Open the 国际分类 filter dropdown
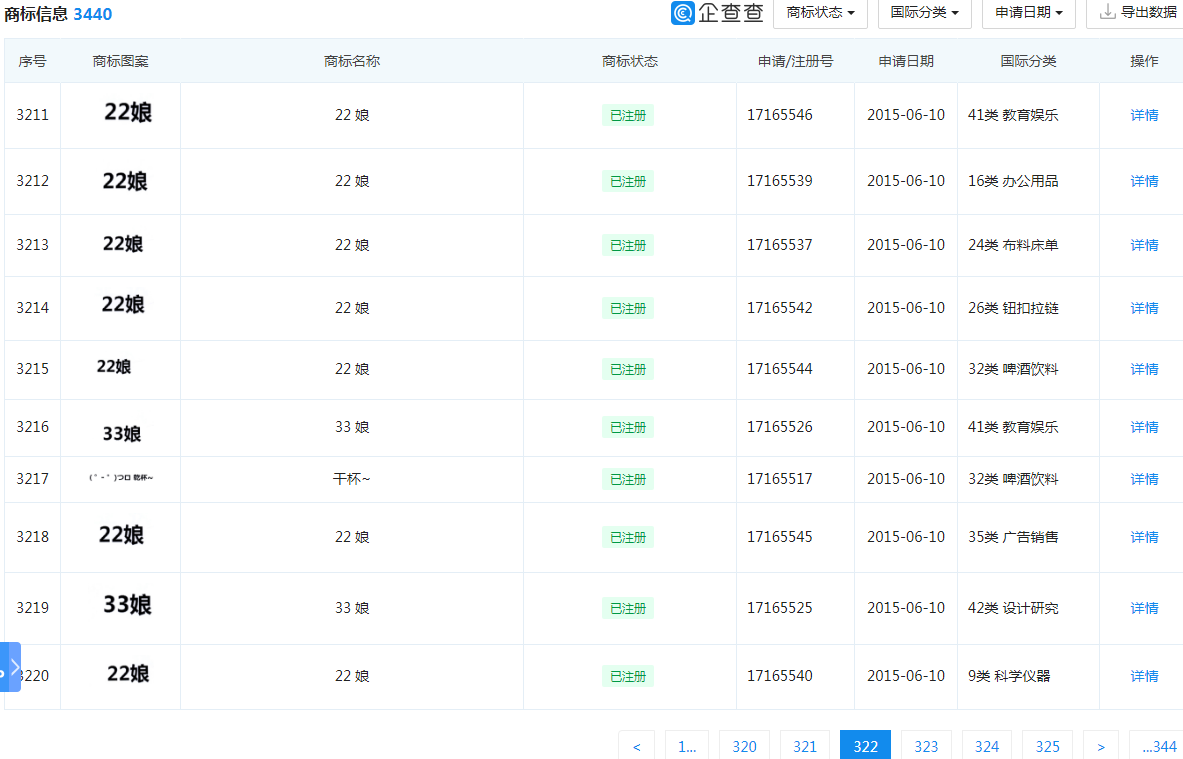The image size is (1183, 759). coord(923,14)
